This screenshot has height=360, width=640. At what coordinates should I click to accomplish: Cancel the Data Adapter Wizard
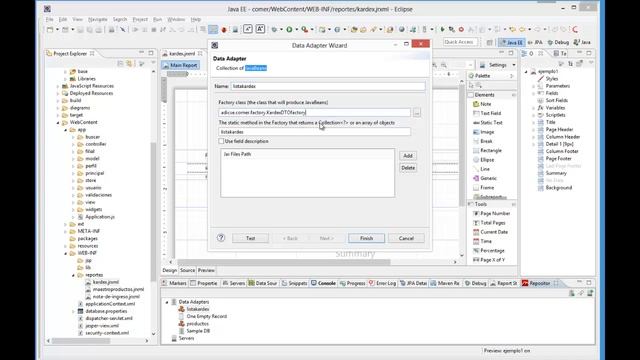(406, 238)
